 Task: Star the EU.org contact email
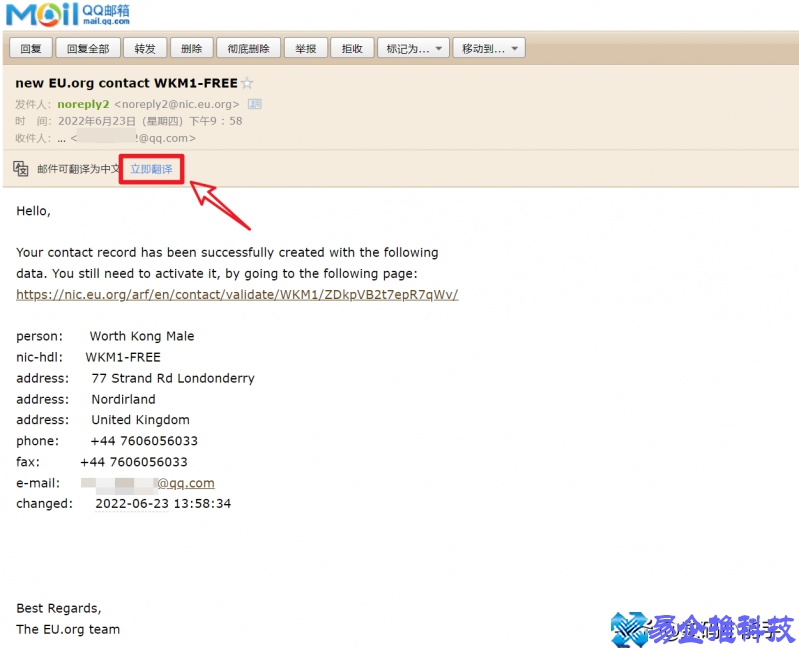point(247,84)
